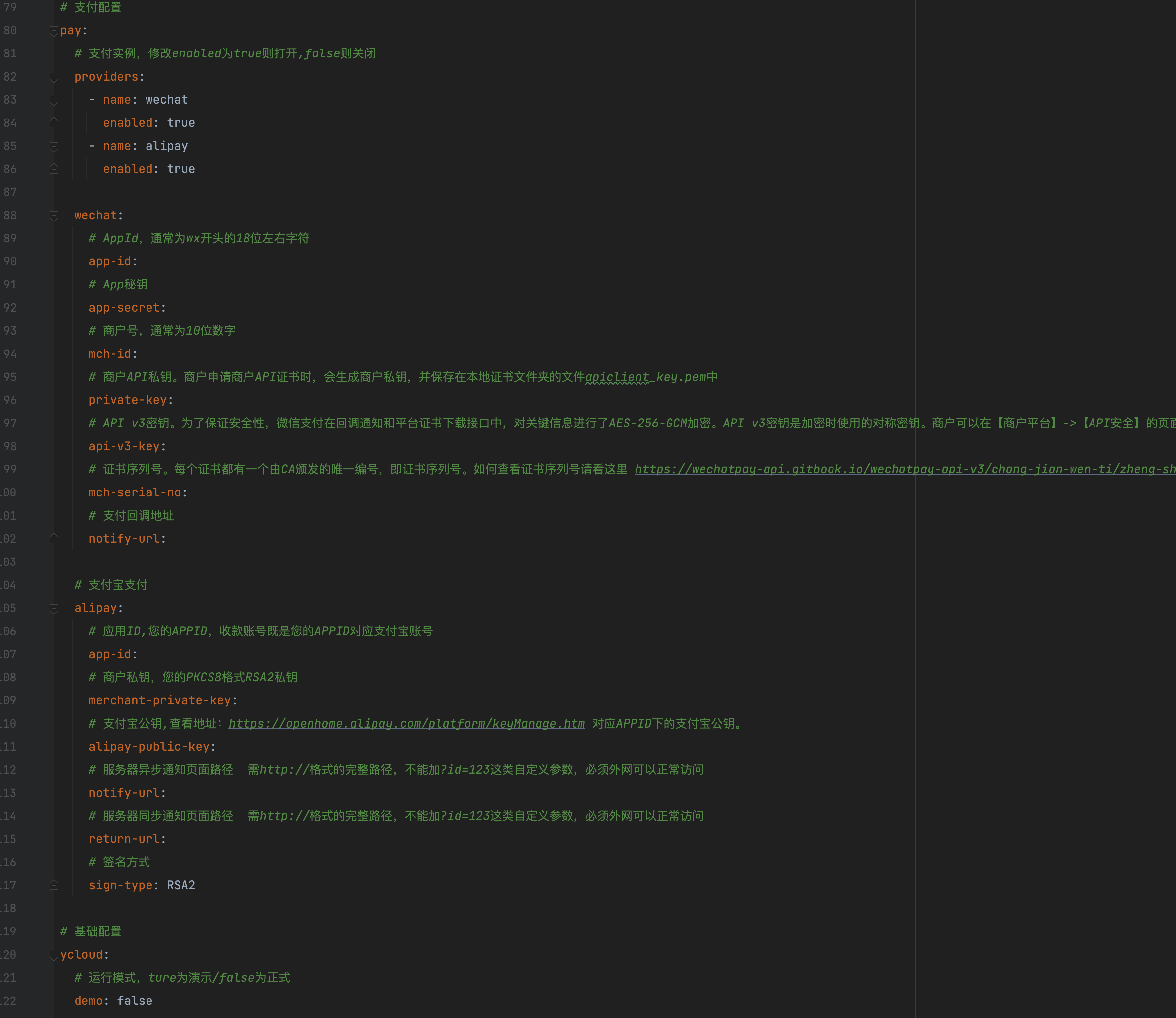Collapse the wechat: section fold marker
The height and width of the screenshot is (1018, 1176).
click(x=54, y=215)
